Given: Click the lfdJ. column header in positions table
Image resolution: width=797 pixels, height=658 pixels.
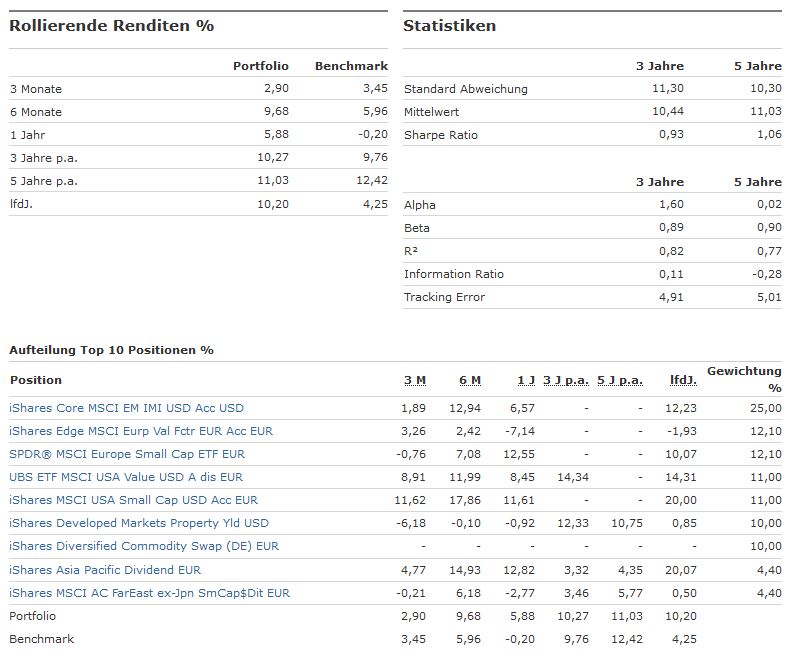Looking at the screenshot, I should (684, 380).
